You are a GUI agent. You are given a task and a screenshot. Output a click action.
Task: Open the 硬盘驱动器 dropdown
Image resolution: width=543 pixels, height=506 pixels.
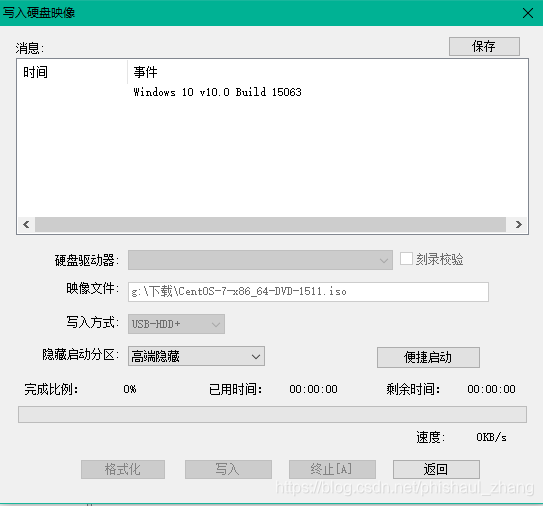tap(260, 260)
